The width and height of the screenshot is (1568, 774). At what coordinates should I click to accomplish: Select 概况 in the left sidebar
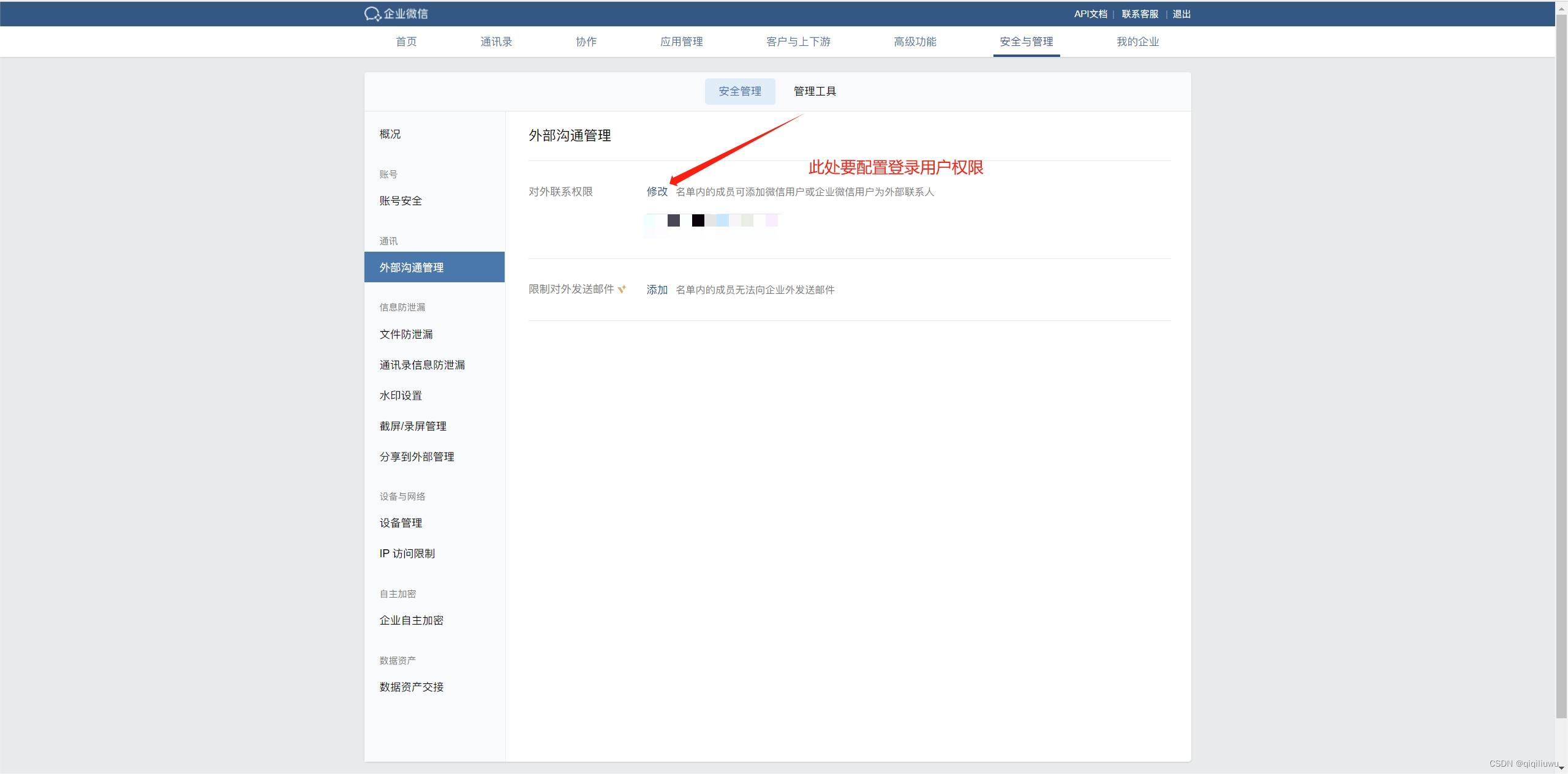tap(390, 134)
